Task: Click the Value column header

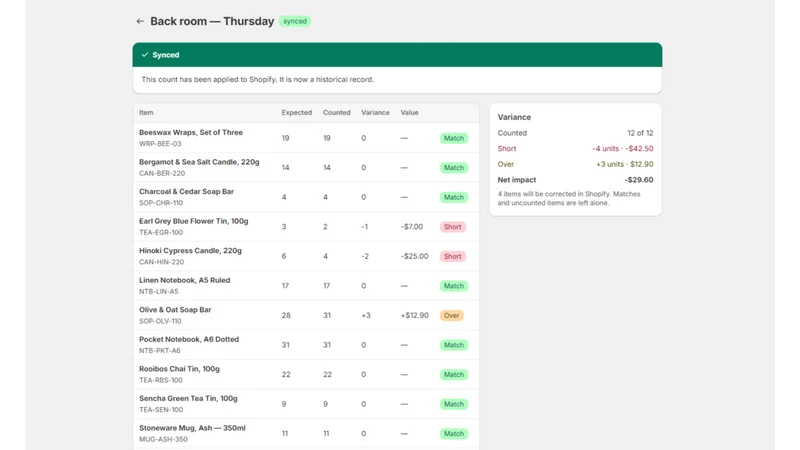Action: (x=409, y=113)
